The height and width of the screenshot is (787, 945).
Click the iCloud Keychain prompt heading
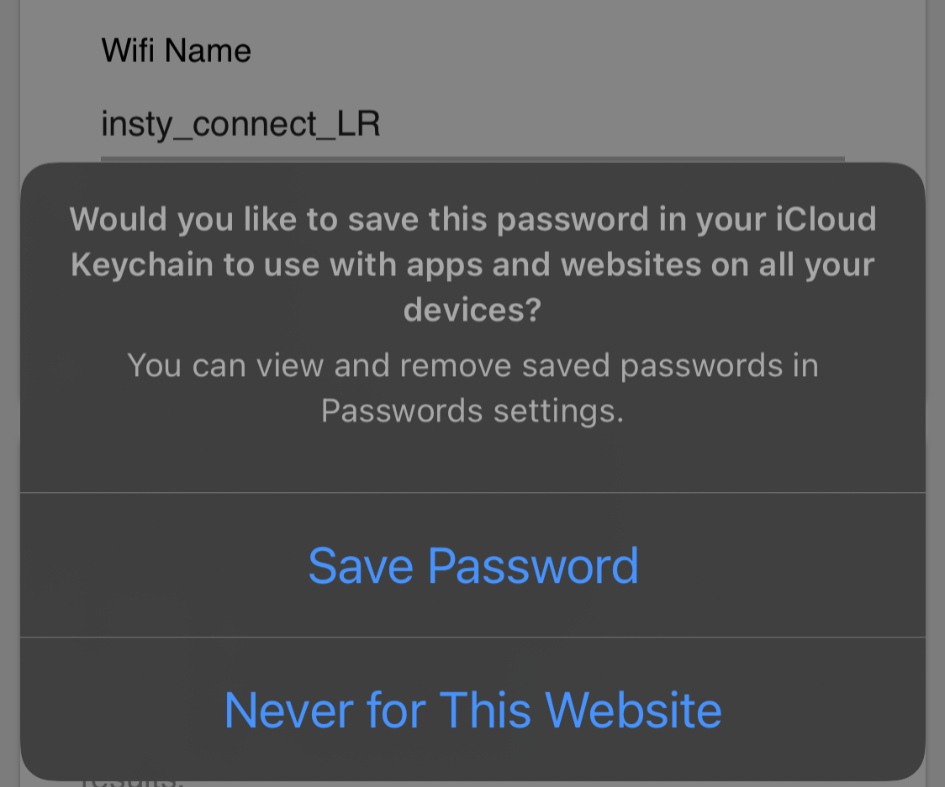tap(473, 264)
